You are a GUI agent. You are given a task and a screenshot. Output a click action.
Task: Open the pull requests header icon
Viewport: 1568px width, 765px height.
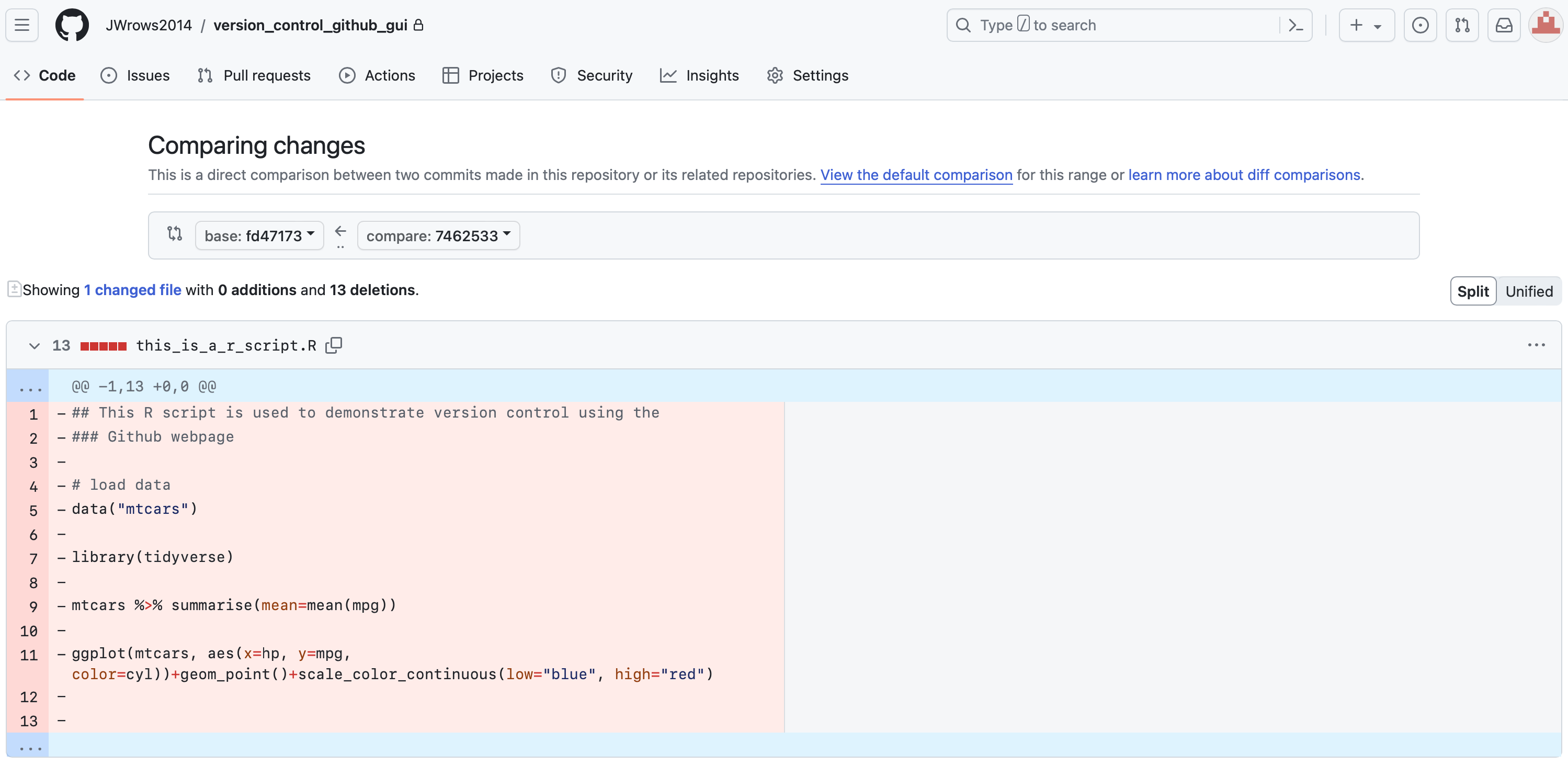(x=1461, y=25)
